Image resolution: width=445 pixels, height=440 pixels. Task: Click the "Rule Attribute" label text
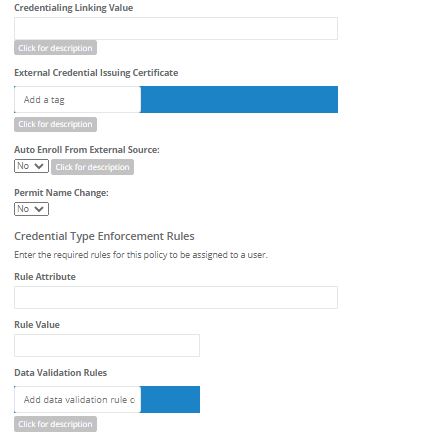click(x=45, y=277)
